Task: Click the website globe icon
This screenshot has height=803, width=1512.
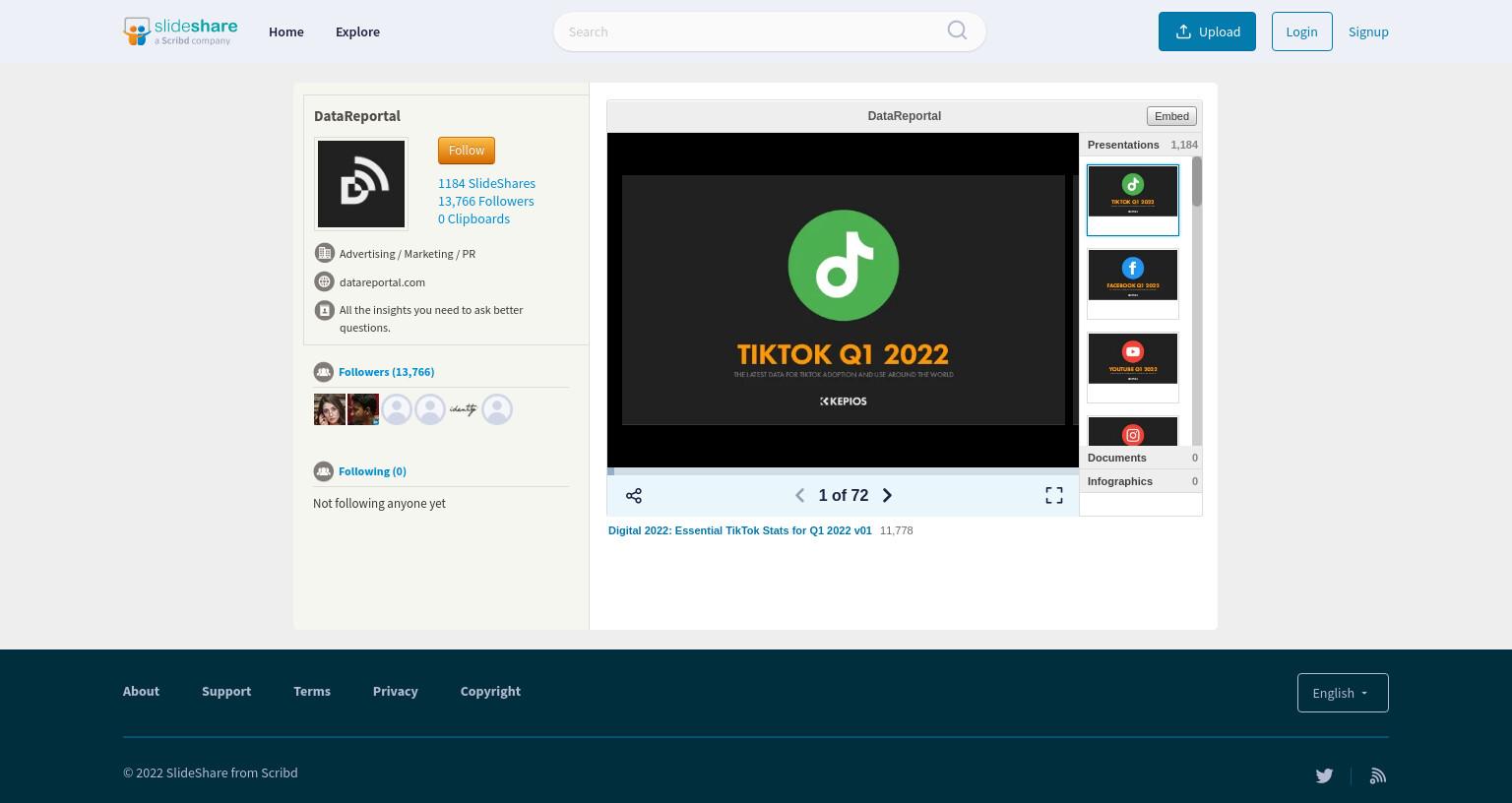Action: (324, 281)
